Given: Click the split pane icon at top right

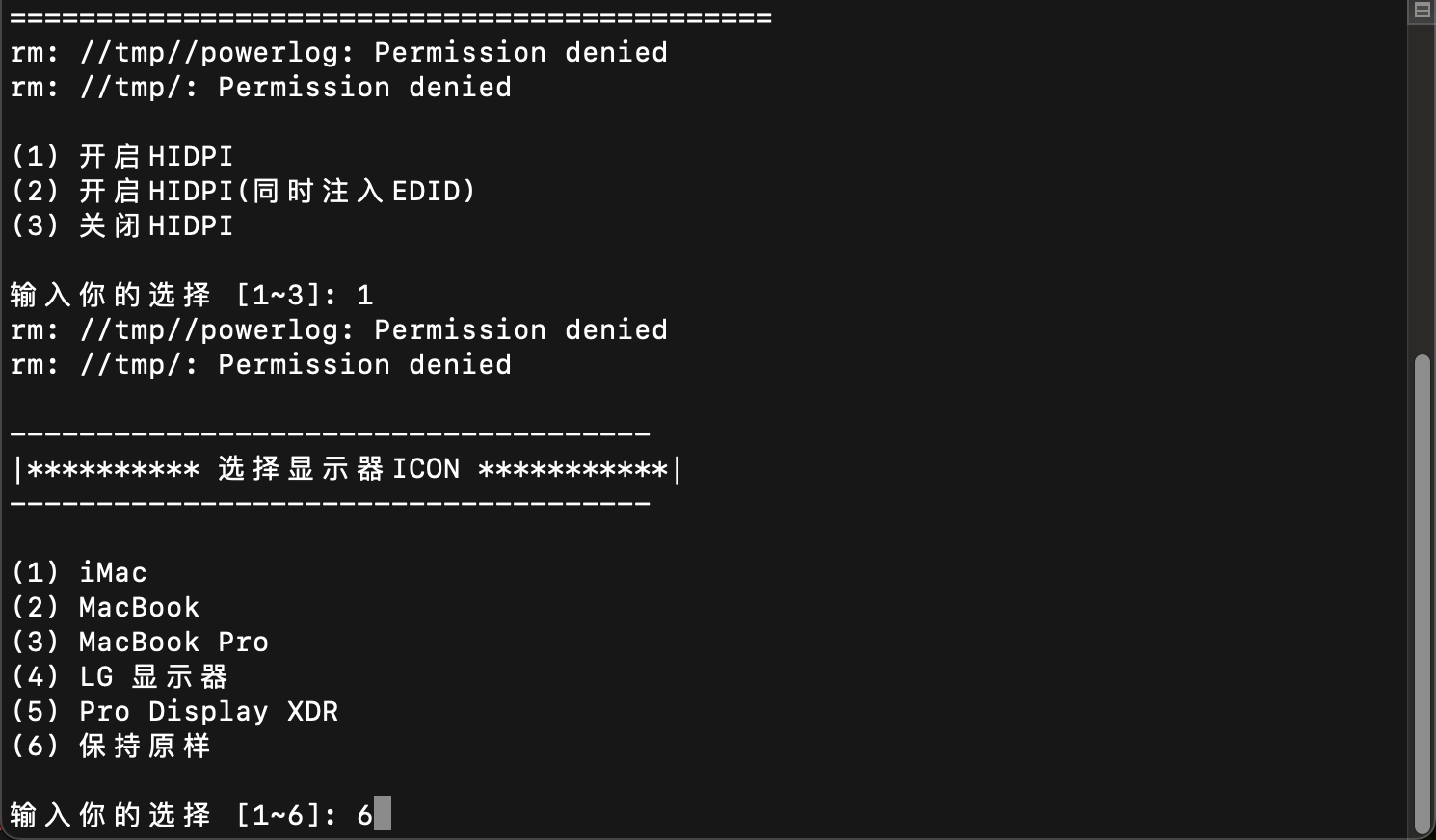Looking at the screenshot, I should [1422, 11].
